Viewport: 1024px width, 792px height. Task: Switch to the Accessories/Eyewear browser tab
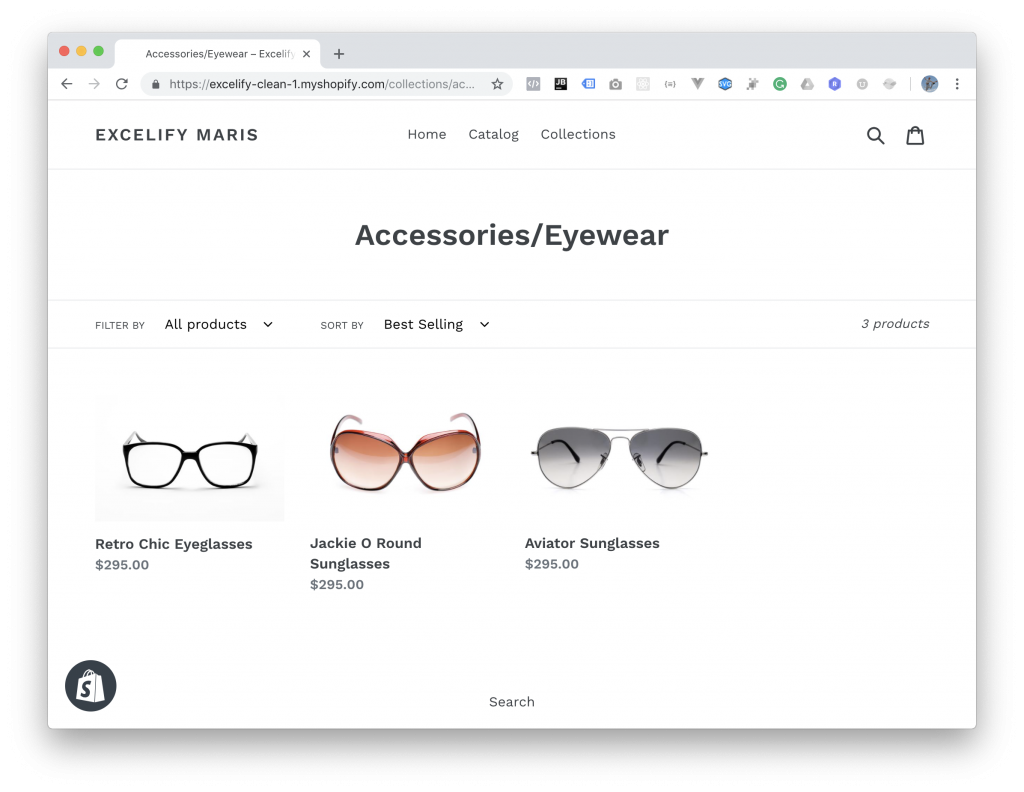pos(213,54)
